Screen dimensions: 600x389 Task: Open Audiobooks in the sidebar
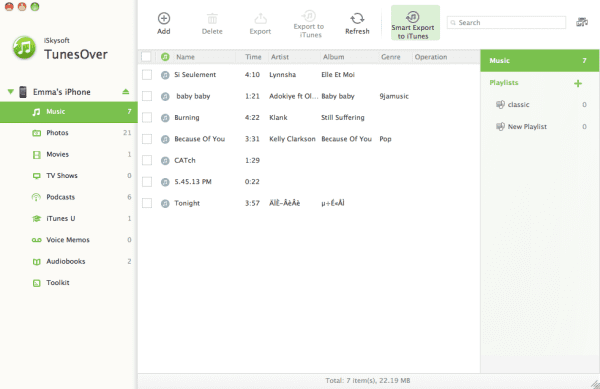tap(68, 261)
